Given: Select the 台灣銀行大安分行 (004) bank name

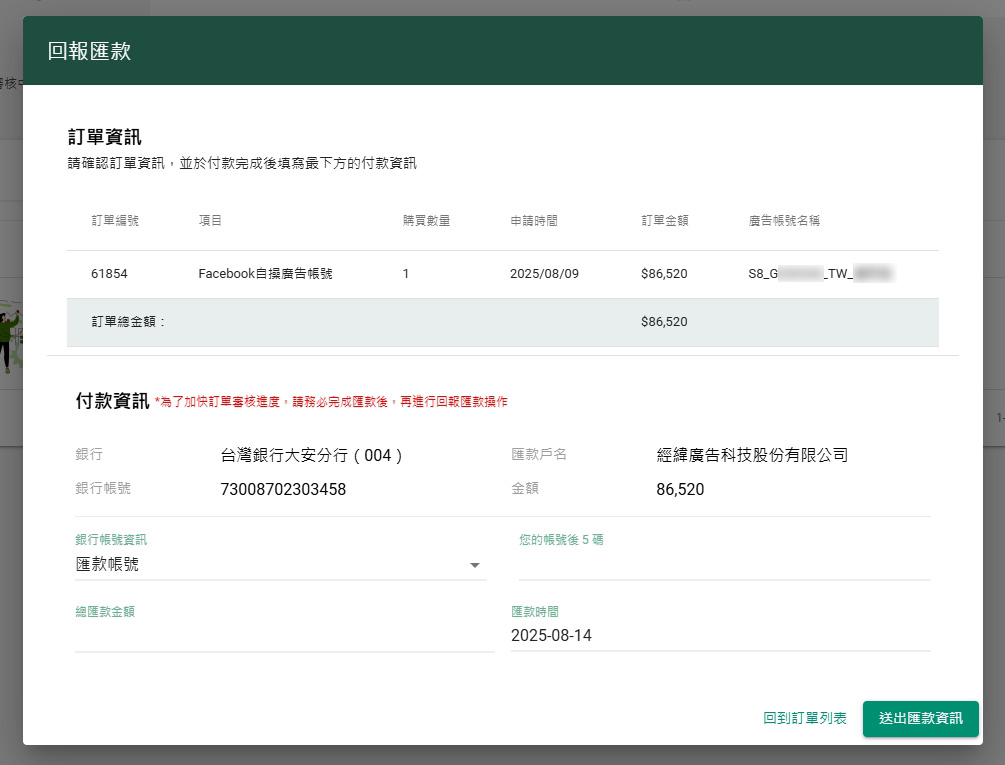Looking at the screenshot, I should click(312, 455).
